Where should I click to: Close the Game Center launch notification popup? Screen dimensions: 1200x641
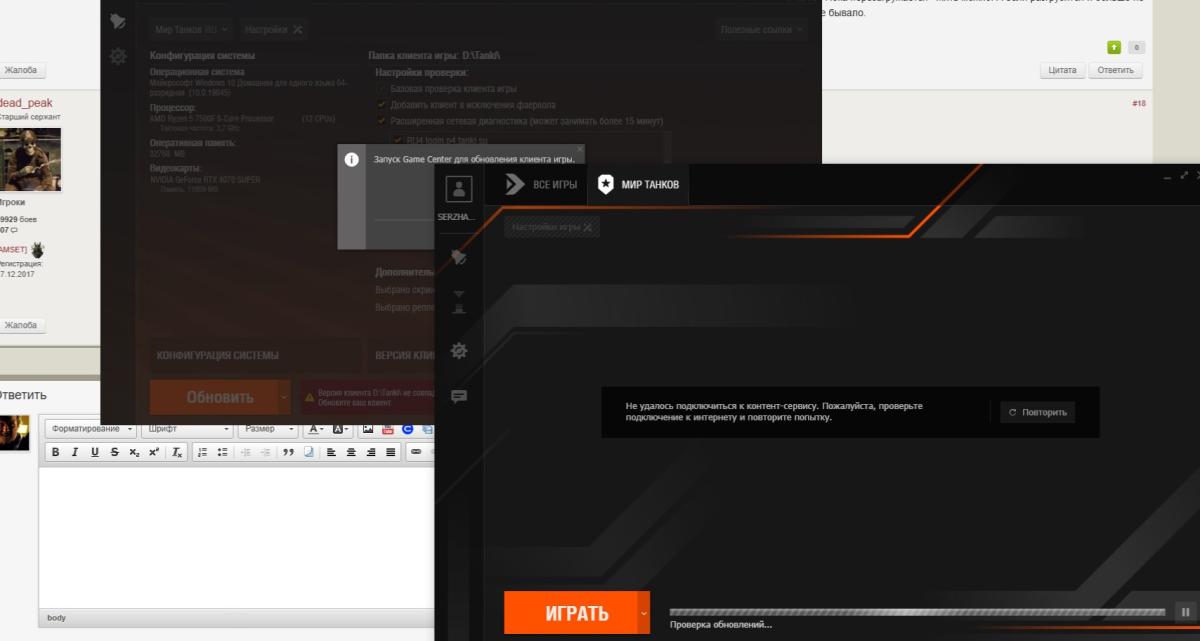click(x=580, y=150)
